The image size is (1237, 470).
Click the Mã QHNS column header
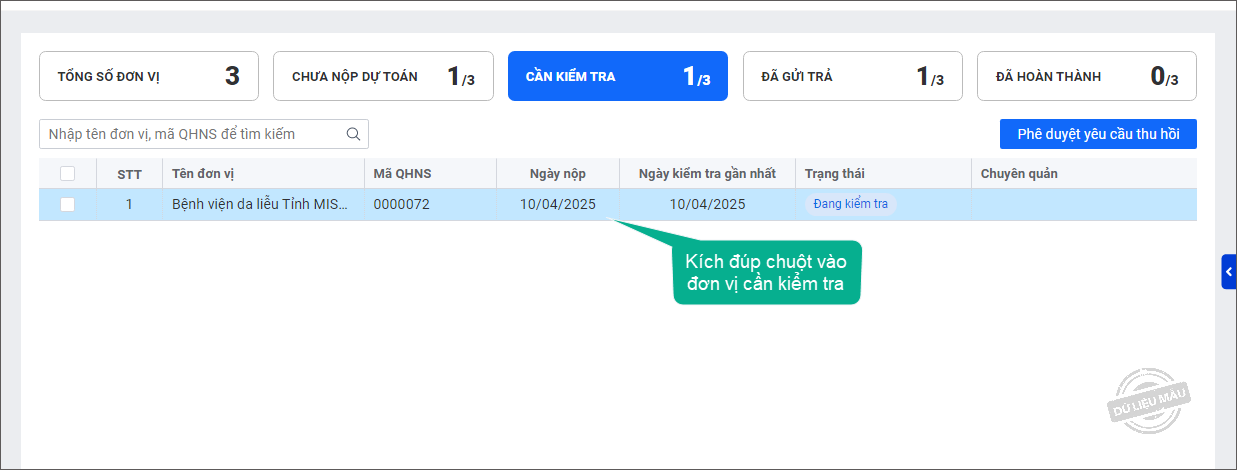click(402, 174)
